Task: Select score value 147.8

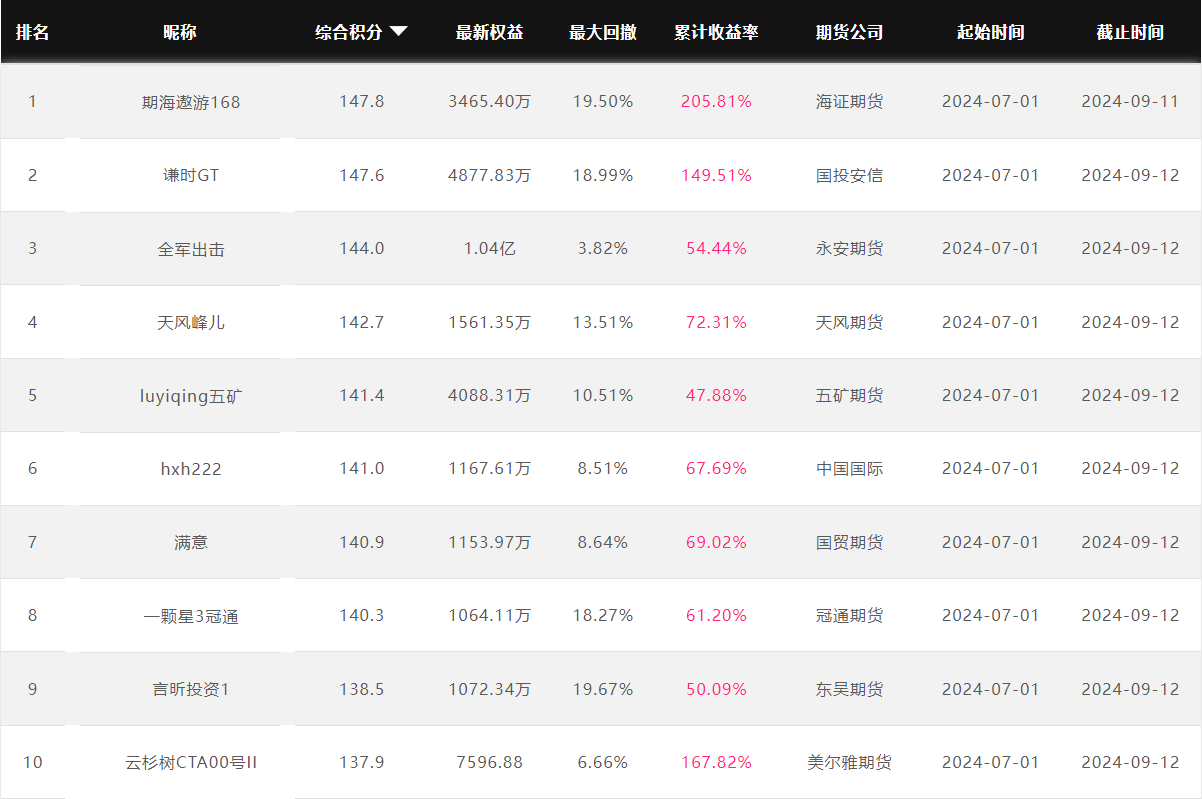Action: [362, 102]
